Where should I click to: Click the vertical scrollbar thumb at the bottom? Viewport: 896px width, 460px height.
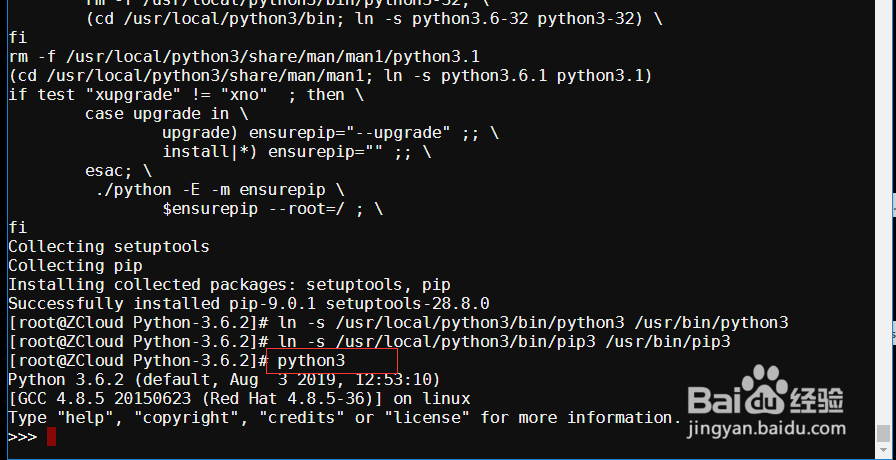tap(882, 434)
